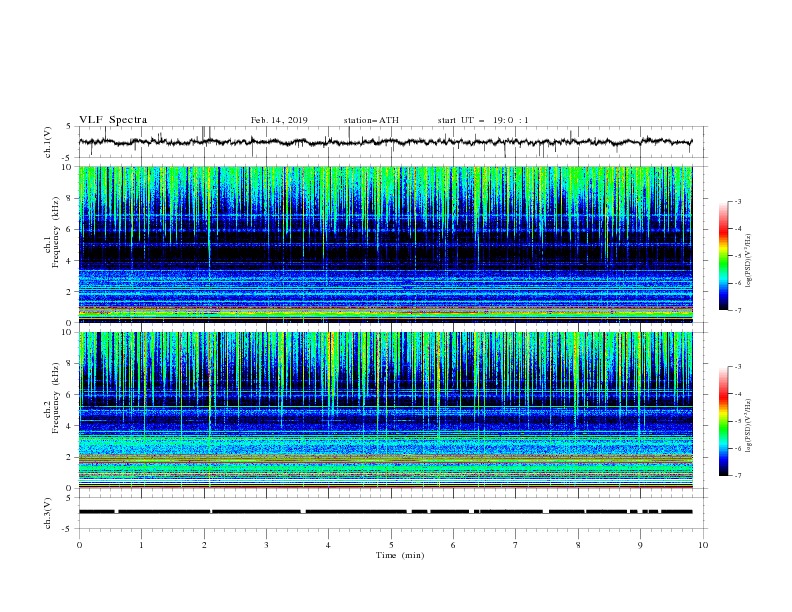Click the time axis tick label "7"

coord(516,545)
